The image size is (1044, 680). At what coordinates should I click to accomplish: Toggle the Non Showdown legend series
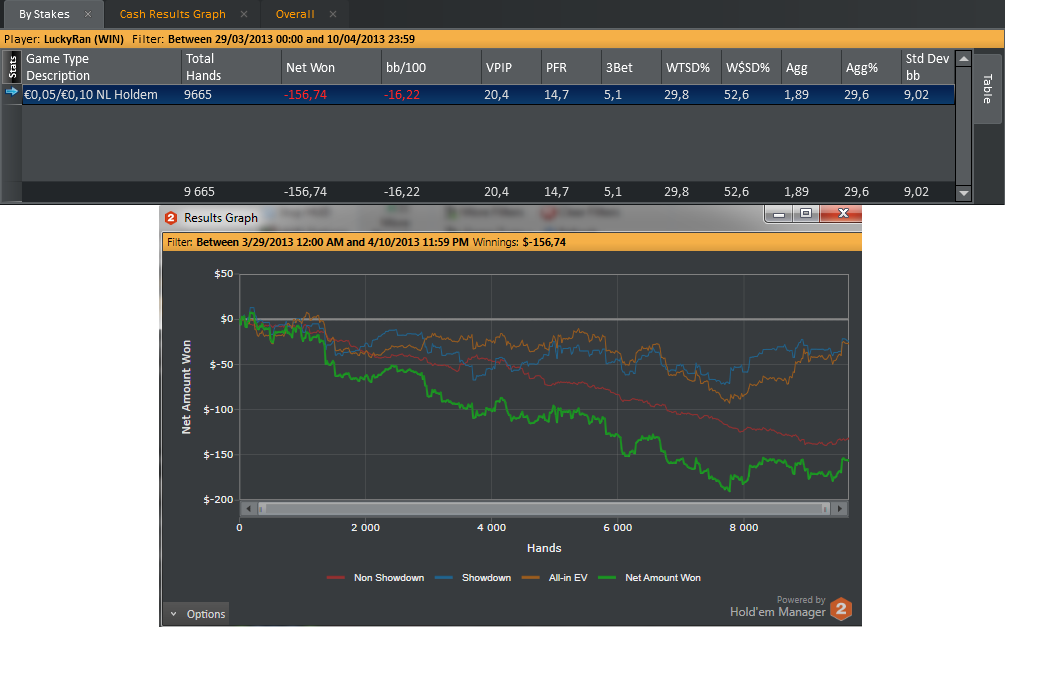[376, 577]
